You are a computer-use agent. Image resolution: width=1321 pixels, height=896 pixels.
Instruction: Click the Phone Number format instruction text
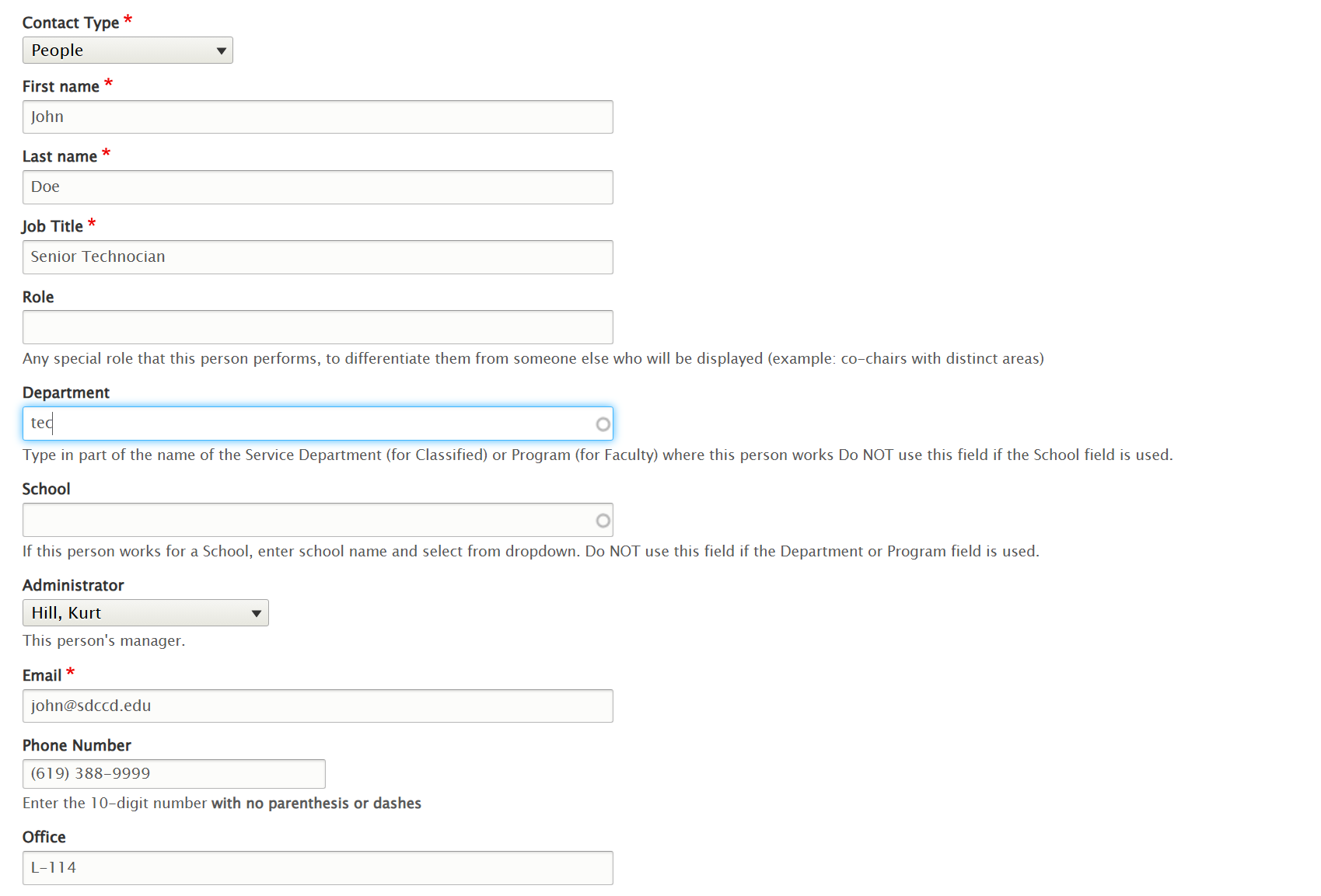(x=222, y=803)
